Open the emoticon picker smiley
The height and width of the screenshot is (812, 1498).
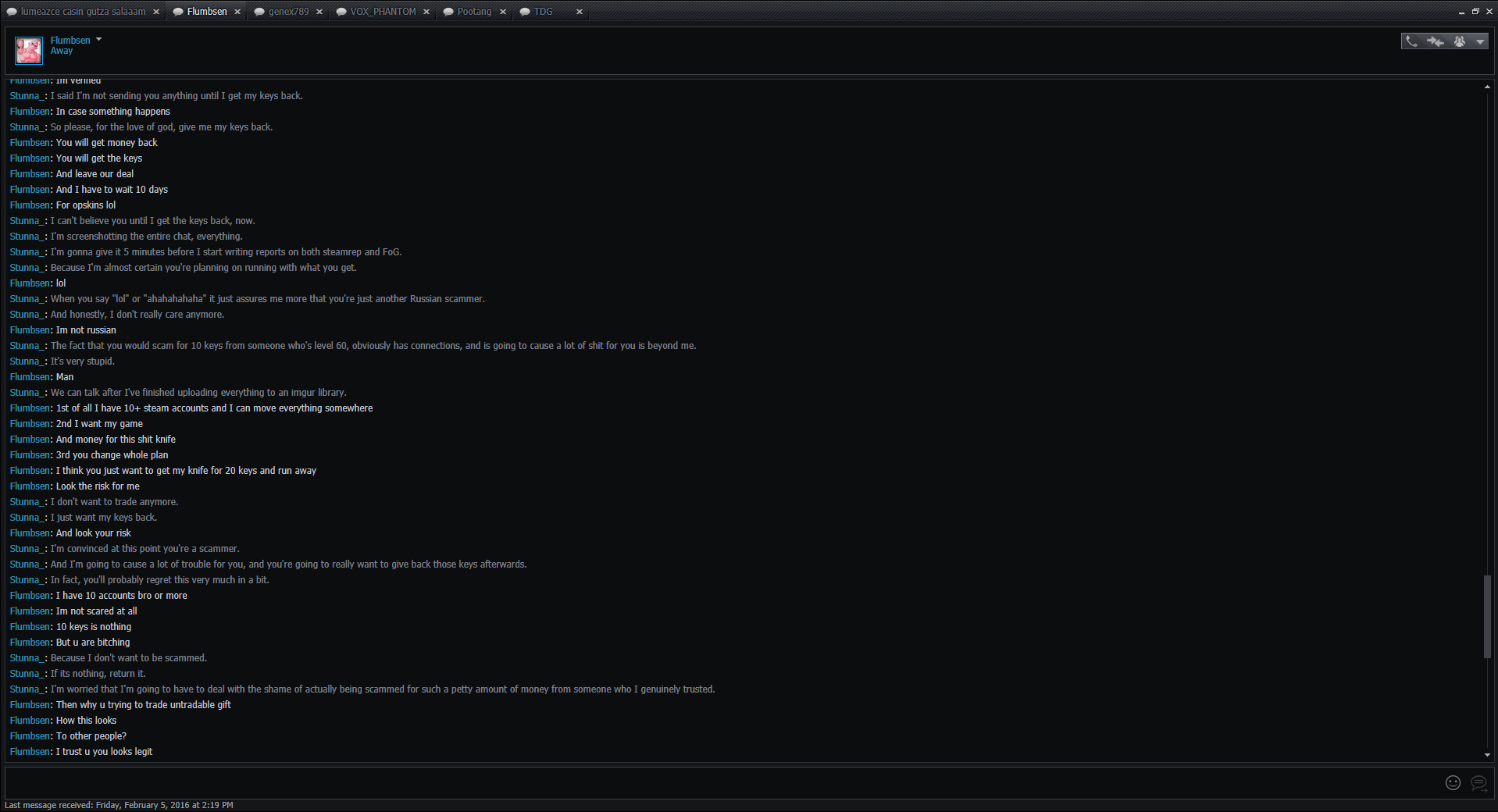pos(1453,782)
